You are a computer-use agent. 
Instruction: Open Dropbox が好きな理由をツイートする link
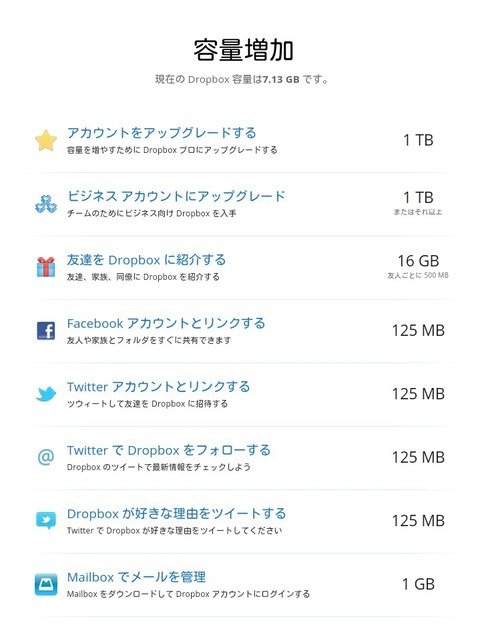(x=177, y=513)
